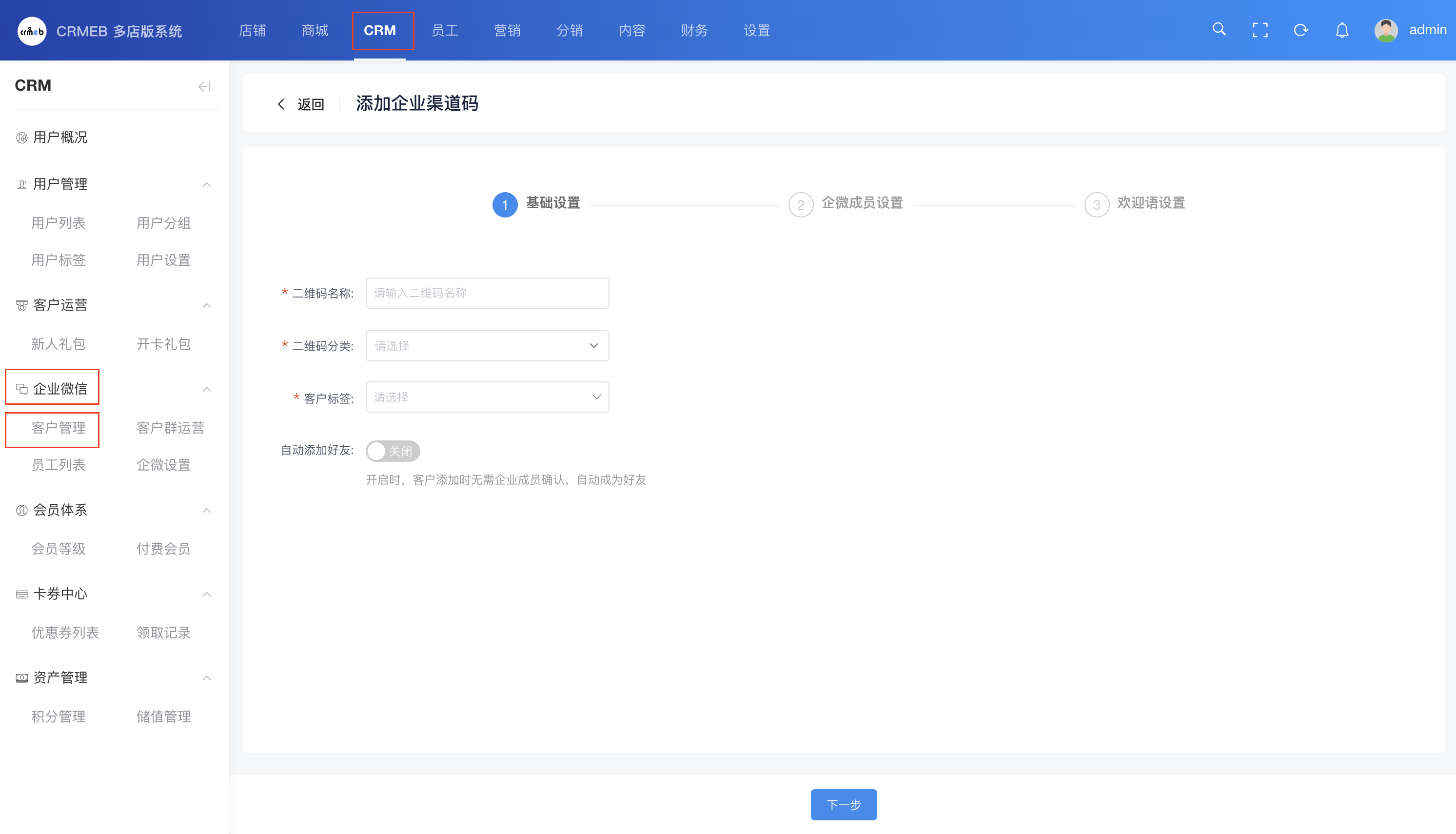Collapse the 企业微信 section
Viewport: 1456px width, 834px height.
tap(207, 390)
